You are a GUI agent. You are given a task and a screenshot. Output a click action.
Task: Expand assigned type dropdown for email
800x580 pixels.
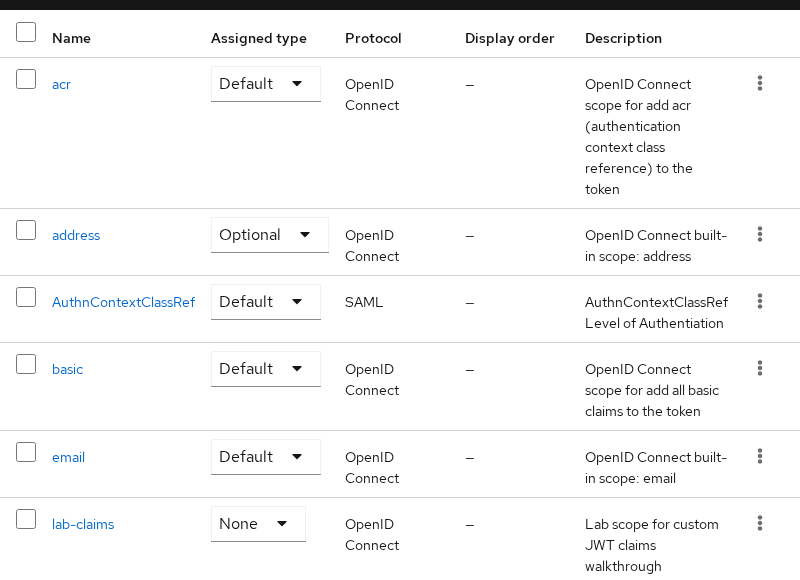266,457
